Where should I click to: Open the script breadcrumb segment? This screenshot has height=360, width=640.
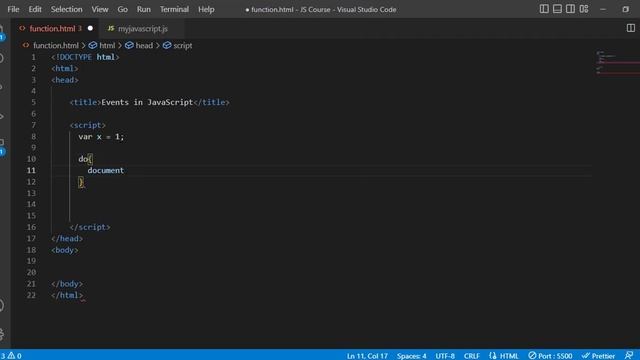coord(182,45)
